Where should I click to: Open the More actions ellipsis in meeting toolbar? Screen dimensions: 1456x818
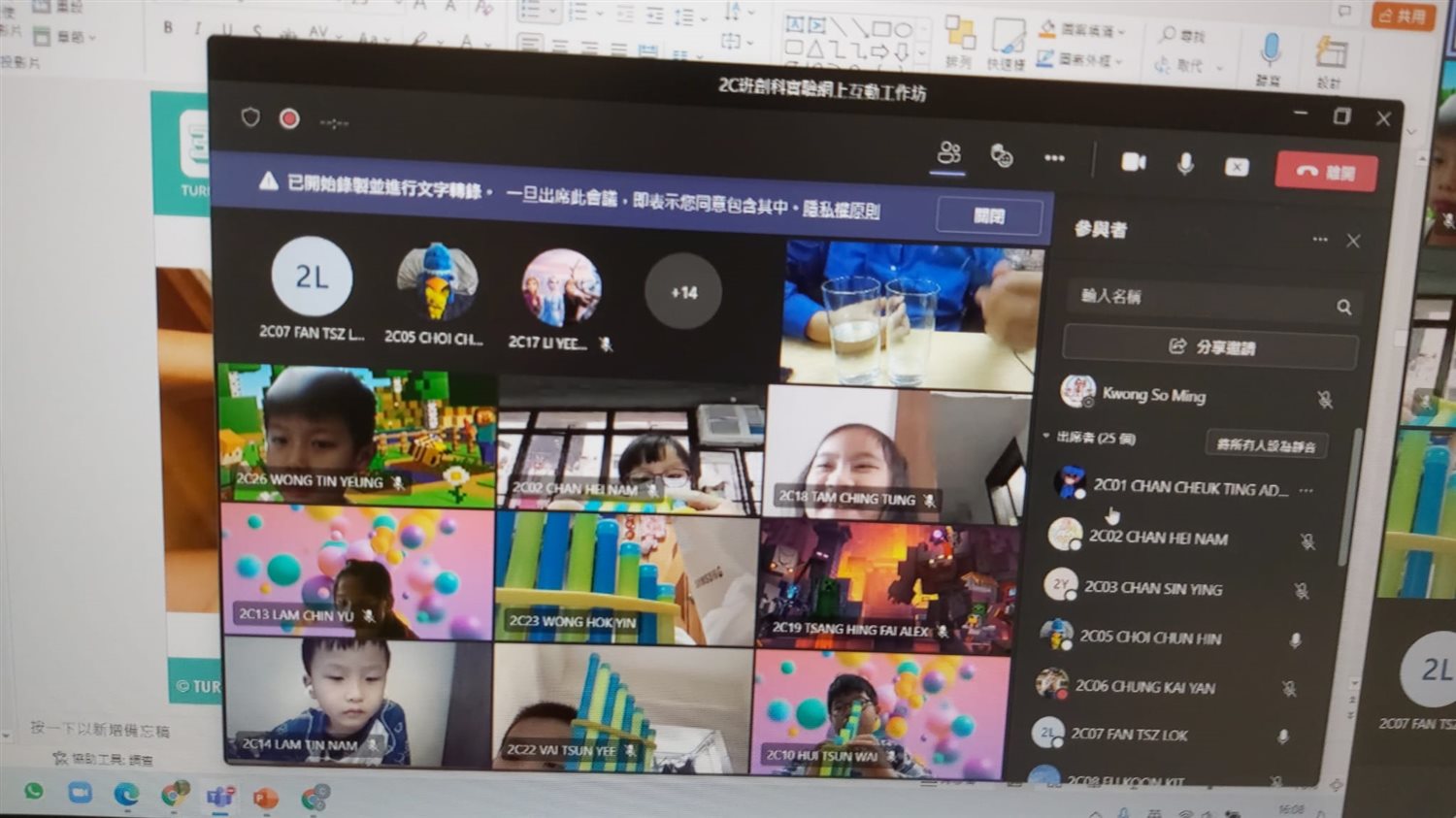pos(1054,158)
